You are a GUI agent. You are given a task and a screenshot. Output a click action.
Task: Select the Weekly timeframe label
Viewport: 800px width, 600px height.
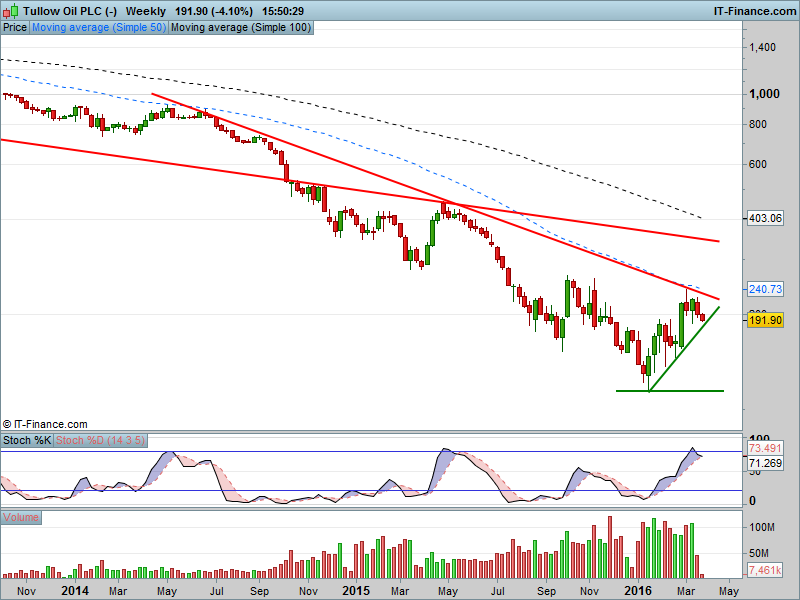(143, 11)
